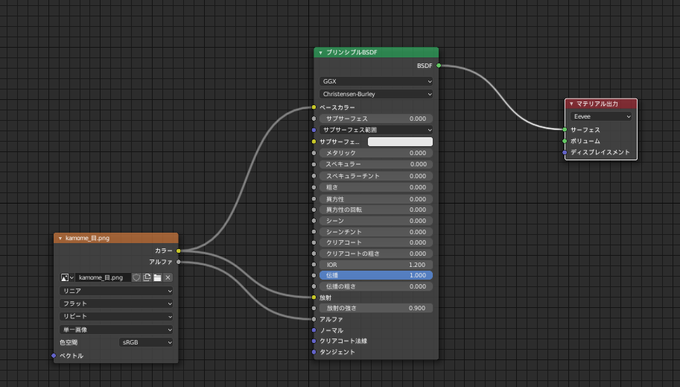
Task: Click the サブサーフェスカラー white color swatch
Action: (x=400, y=141)
